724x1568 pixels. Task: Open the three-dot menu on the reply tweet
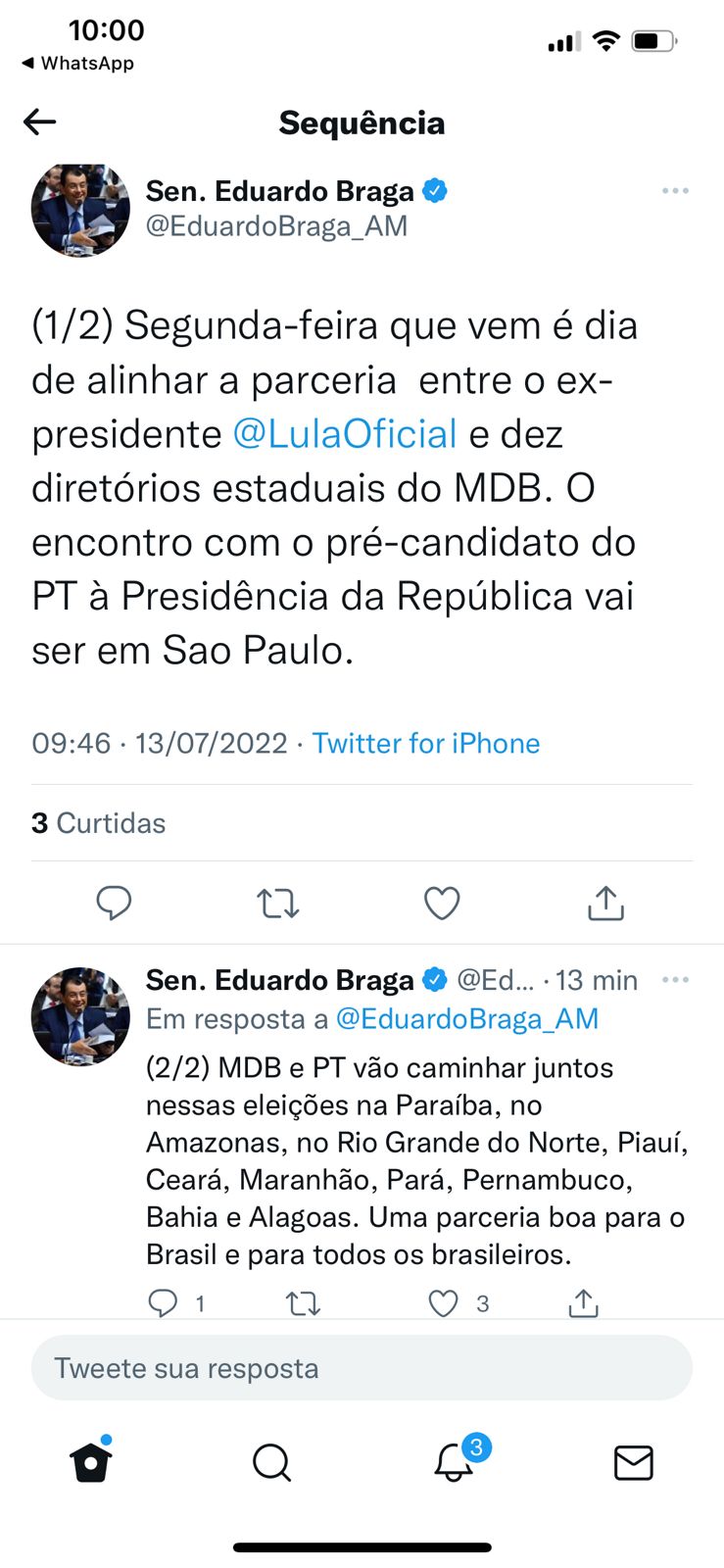pyautogui.click(x=675, y=980)
